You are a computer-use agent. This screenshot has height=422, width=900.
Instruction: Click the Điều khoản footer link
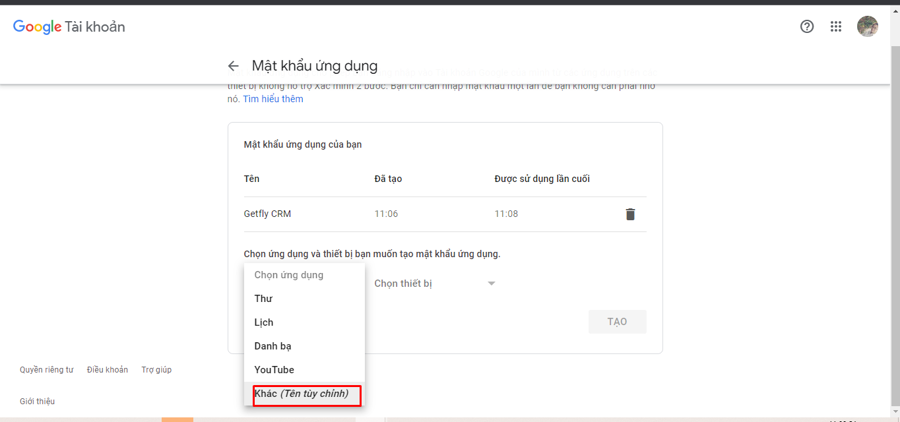[107, 370]
